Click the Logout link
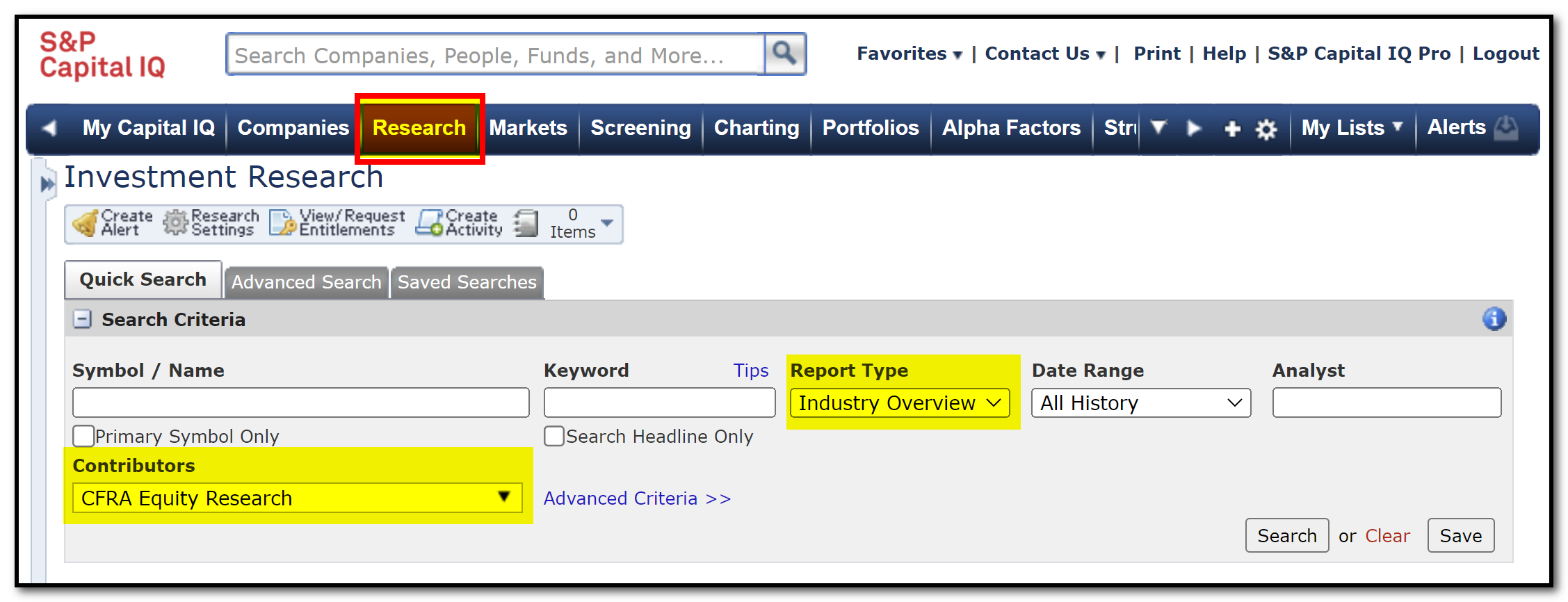Viewport: 1568px width, 602px height. pos(1506,54)
